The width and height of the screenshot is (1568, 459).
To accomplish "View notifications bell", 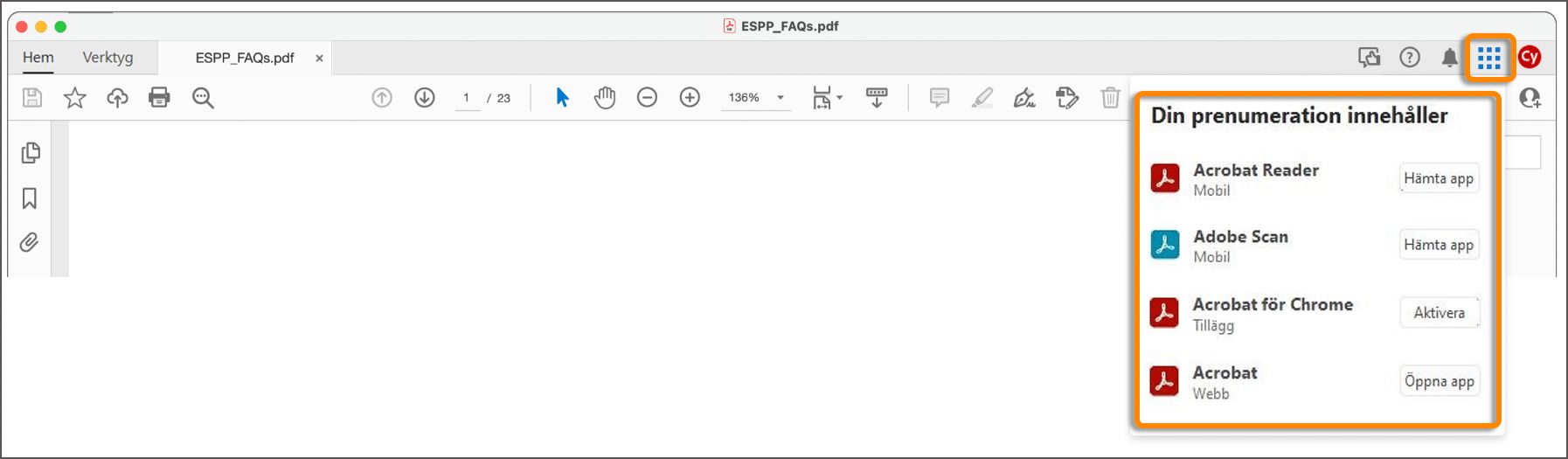I will [1450, 58].
